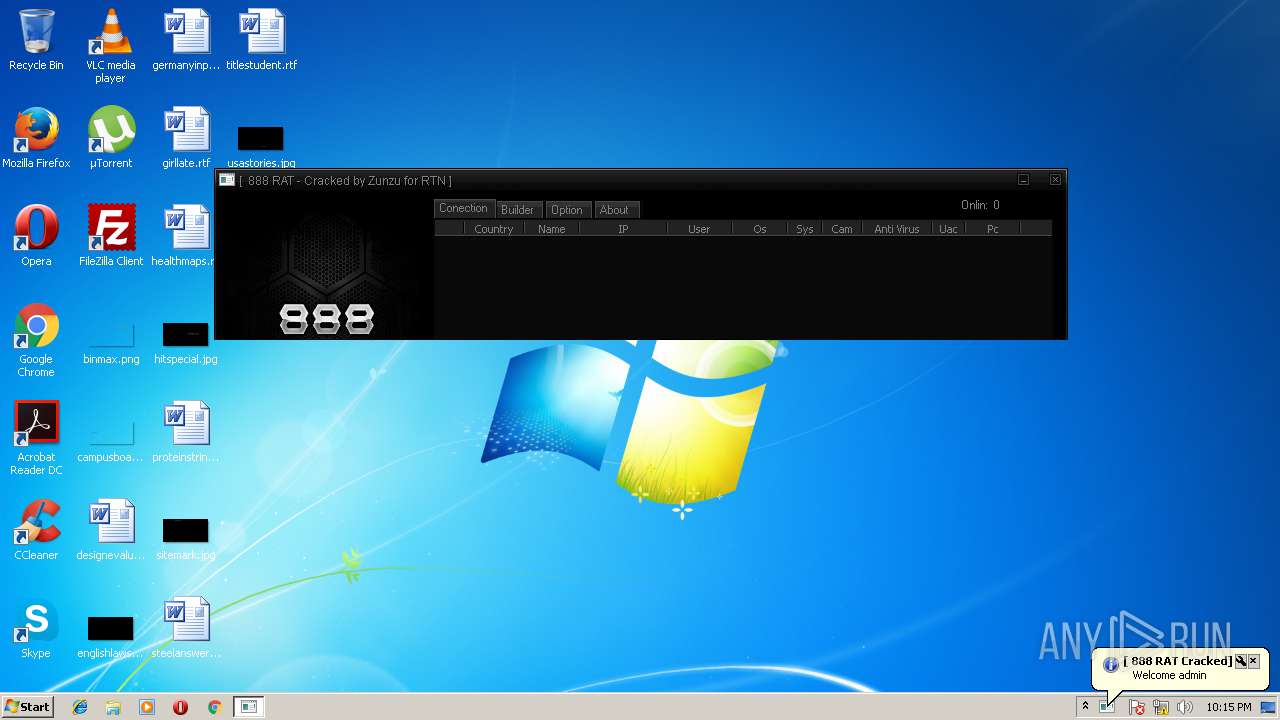Open Windows Media Player taskbar icon
Screen dimensions: 1280x720
click(147, 707)
